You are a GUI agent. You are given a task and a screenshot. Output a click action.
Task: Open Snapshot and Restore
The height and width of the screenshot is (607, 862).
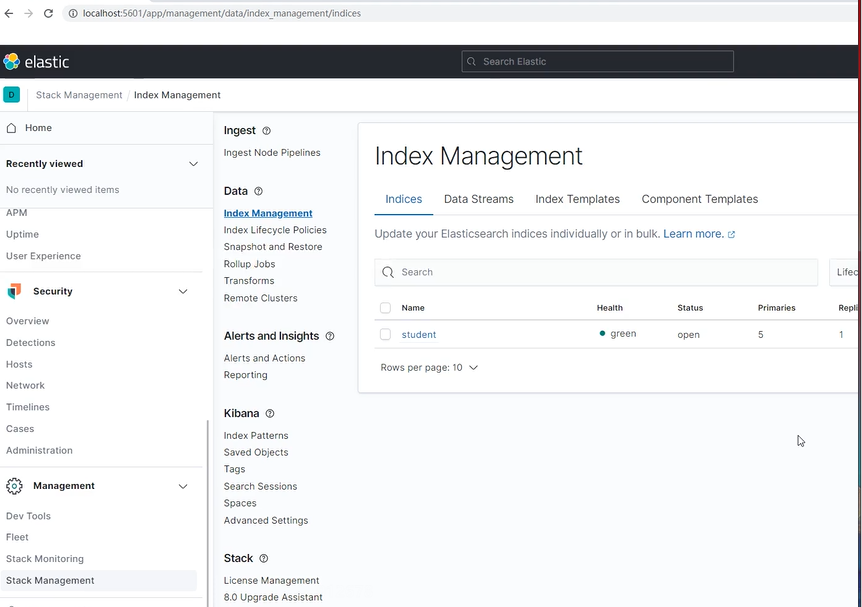273,247
